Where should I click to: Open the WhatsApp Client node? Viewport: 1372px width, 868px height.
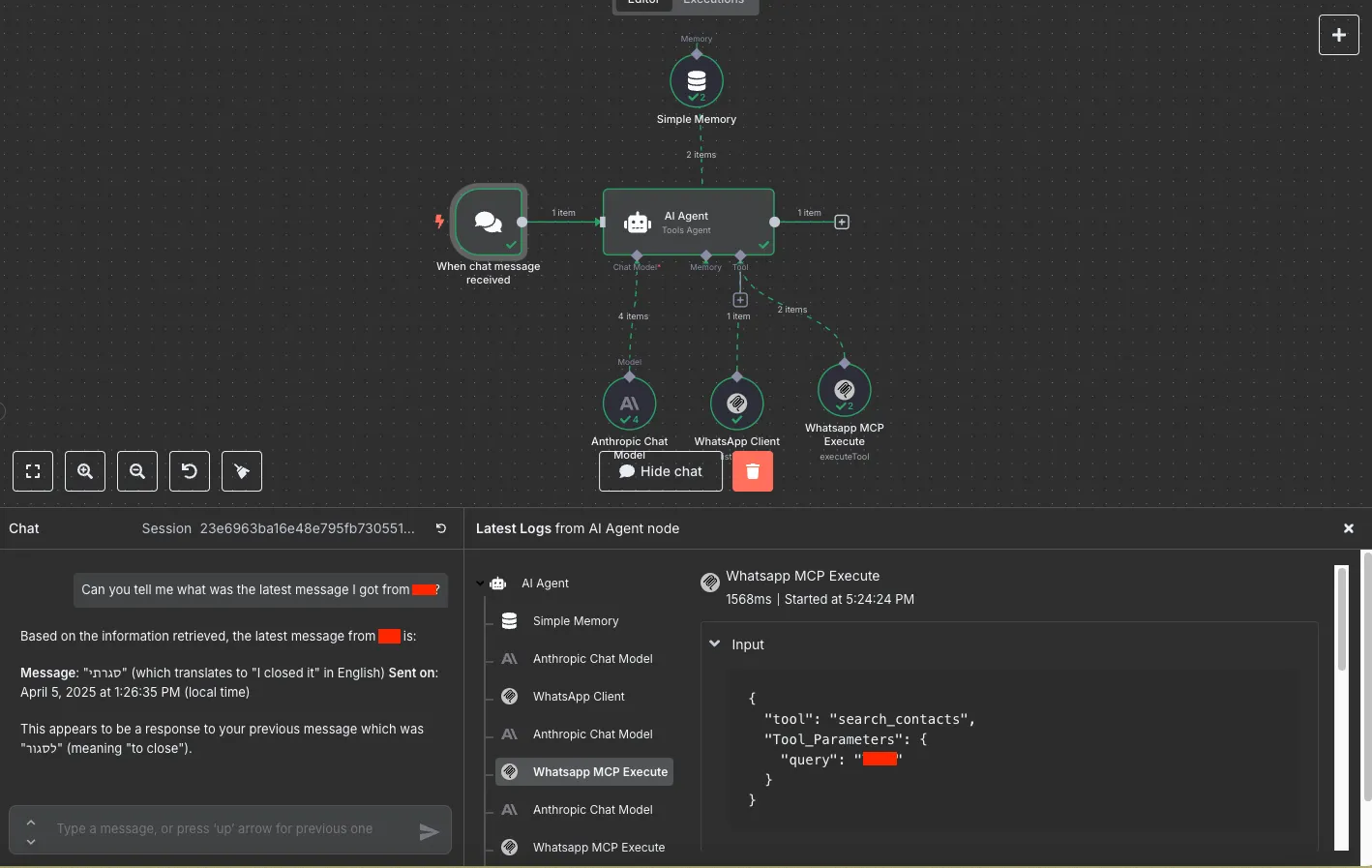pos(737,404)
